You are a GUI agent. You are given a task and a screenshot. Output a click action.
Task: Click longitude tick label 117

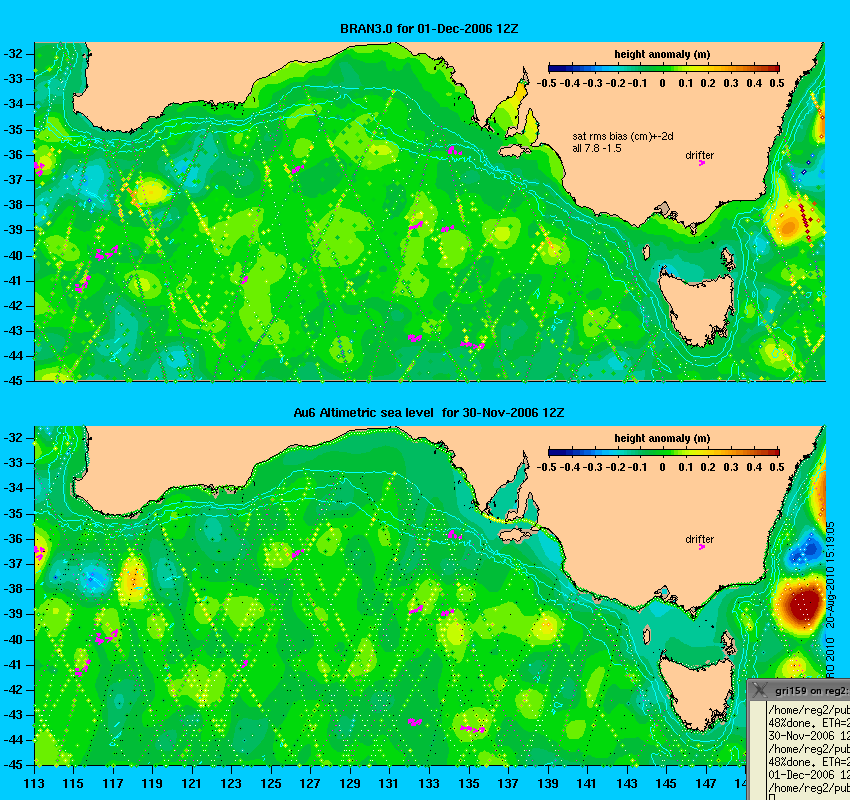coord(113,784)
